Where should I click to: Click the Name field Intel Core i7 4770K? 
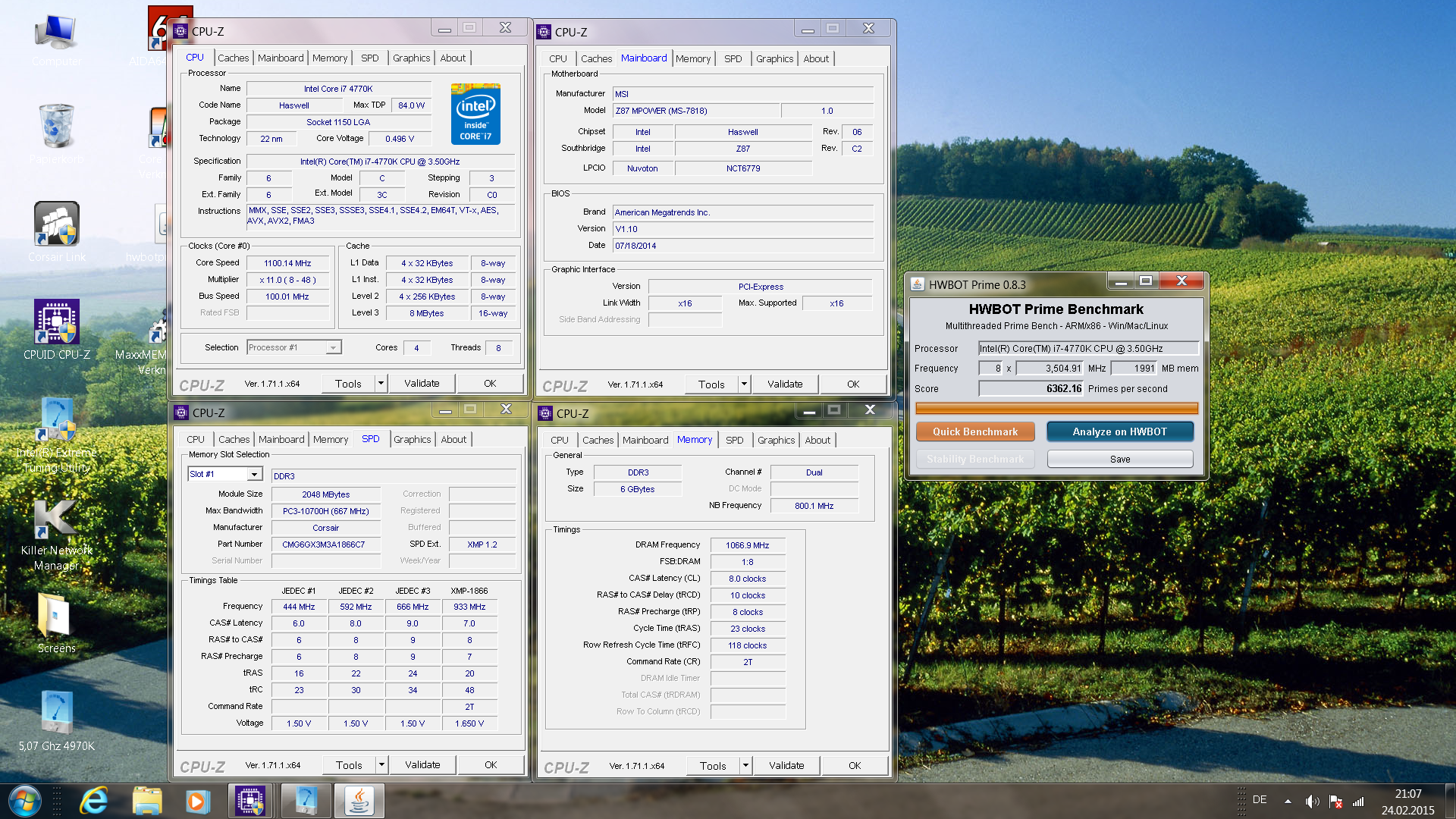[338, 89]
